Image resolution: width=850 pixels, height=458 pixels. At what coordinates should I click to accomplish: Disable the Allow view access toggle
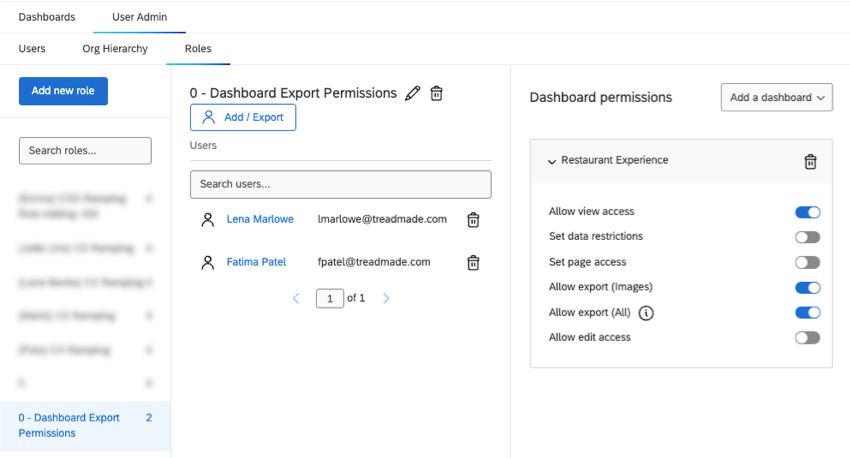807,212
